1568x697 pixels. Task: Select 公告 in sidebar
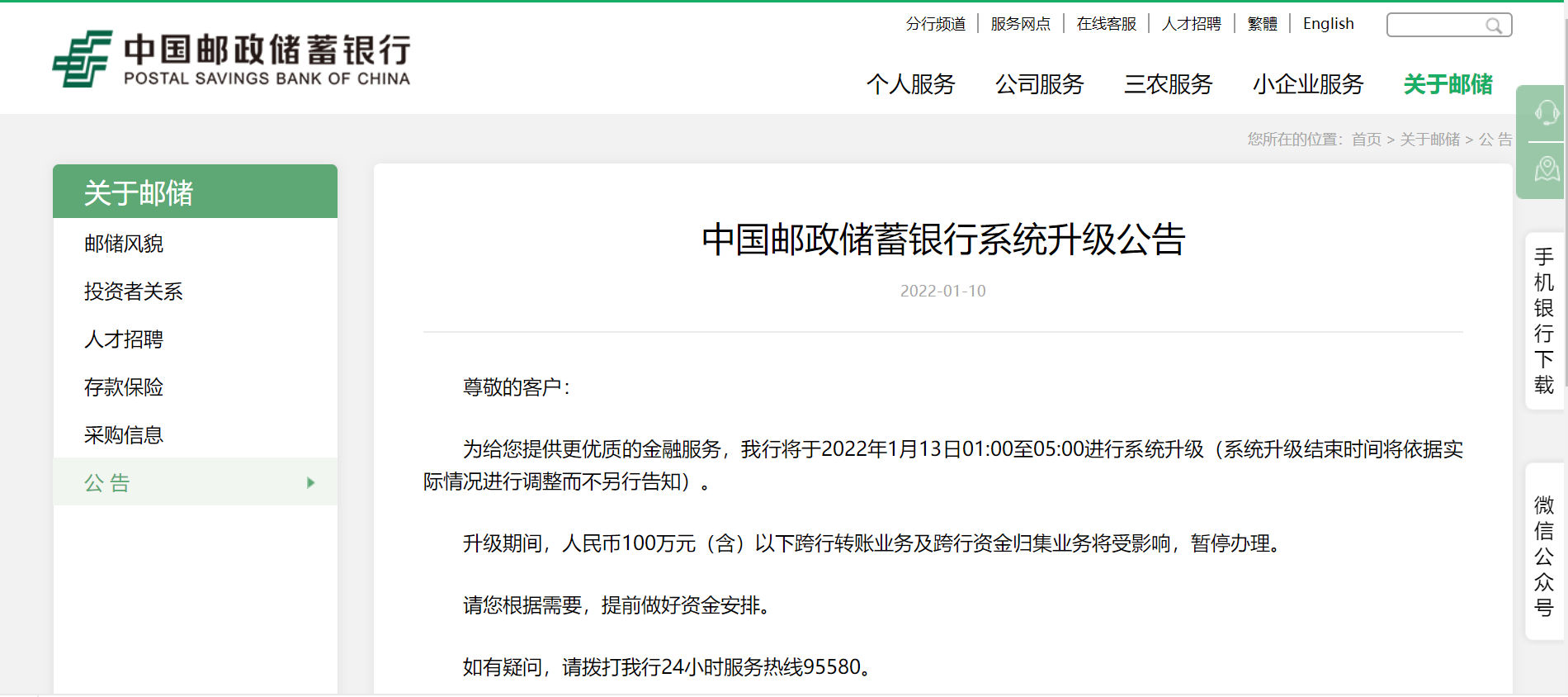[196, 482]
